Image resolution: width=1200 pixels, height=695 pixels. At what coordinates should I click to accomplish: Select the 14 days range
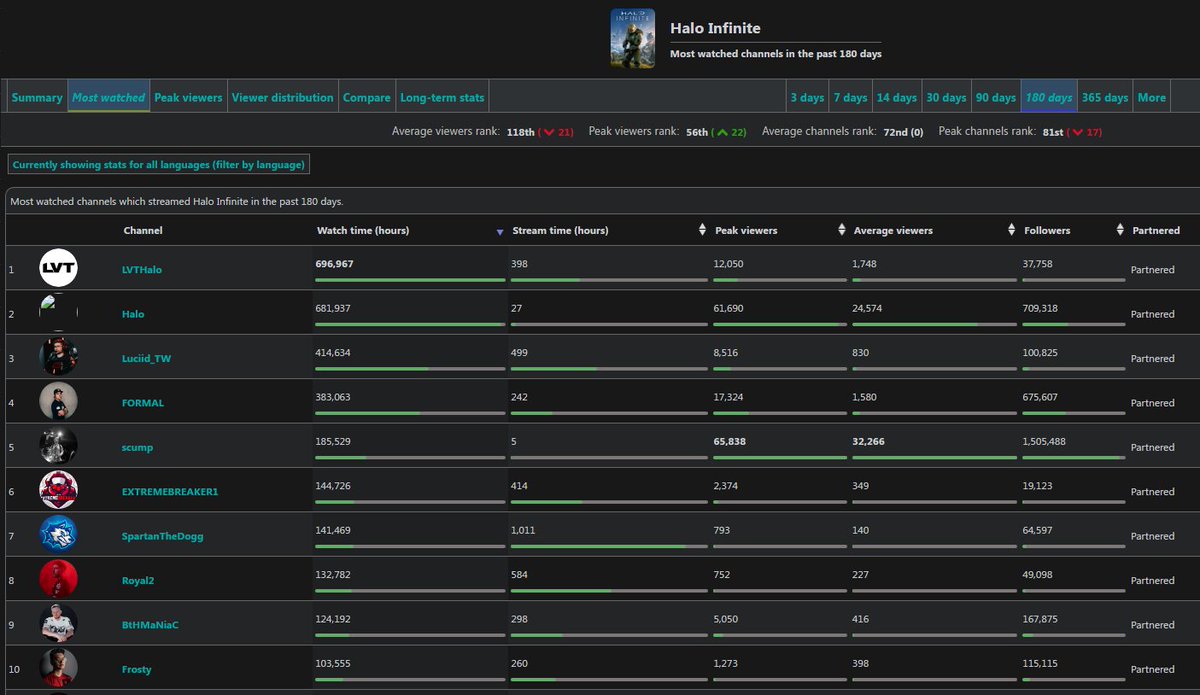(897, 97)
